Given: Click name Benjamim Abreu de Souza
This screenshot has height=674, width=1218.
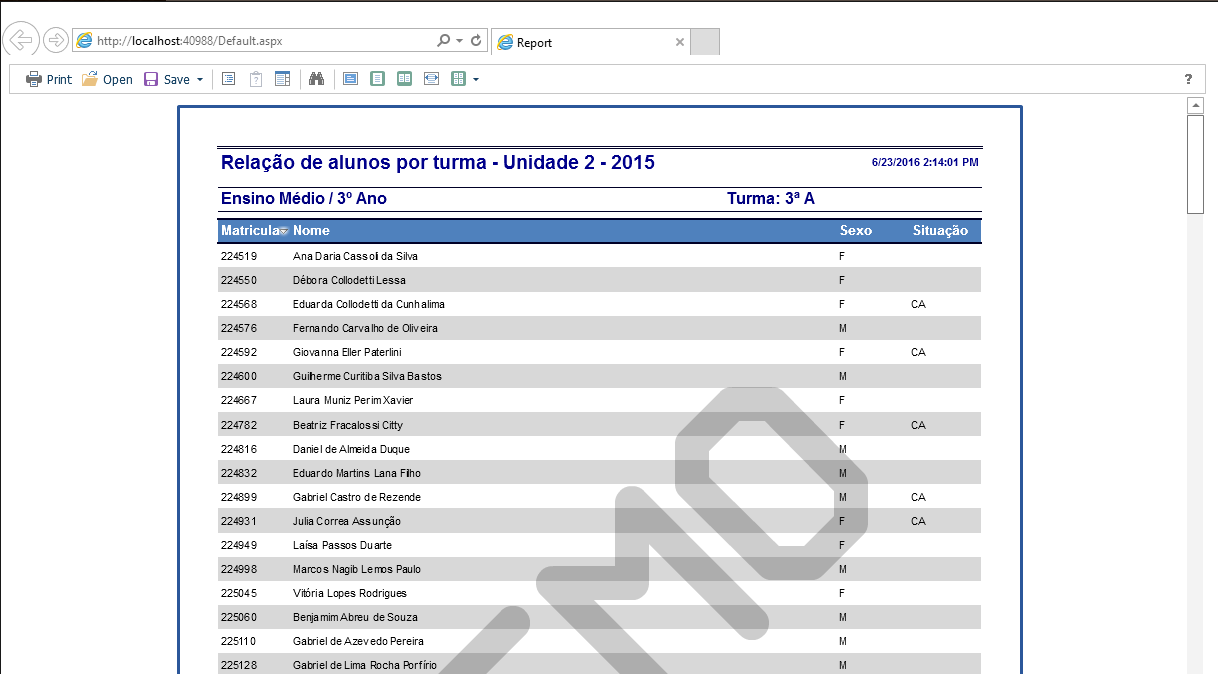Looking at the screenshot, I should tap(355, 617).
